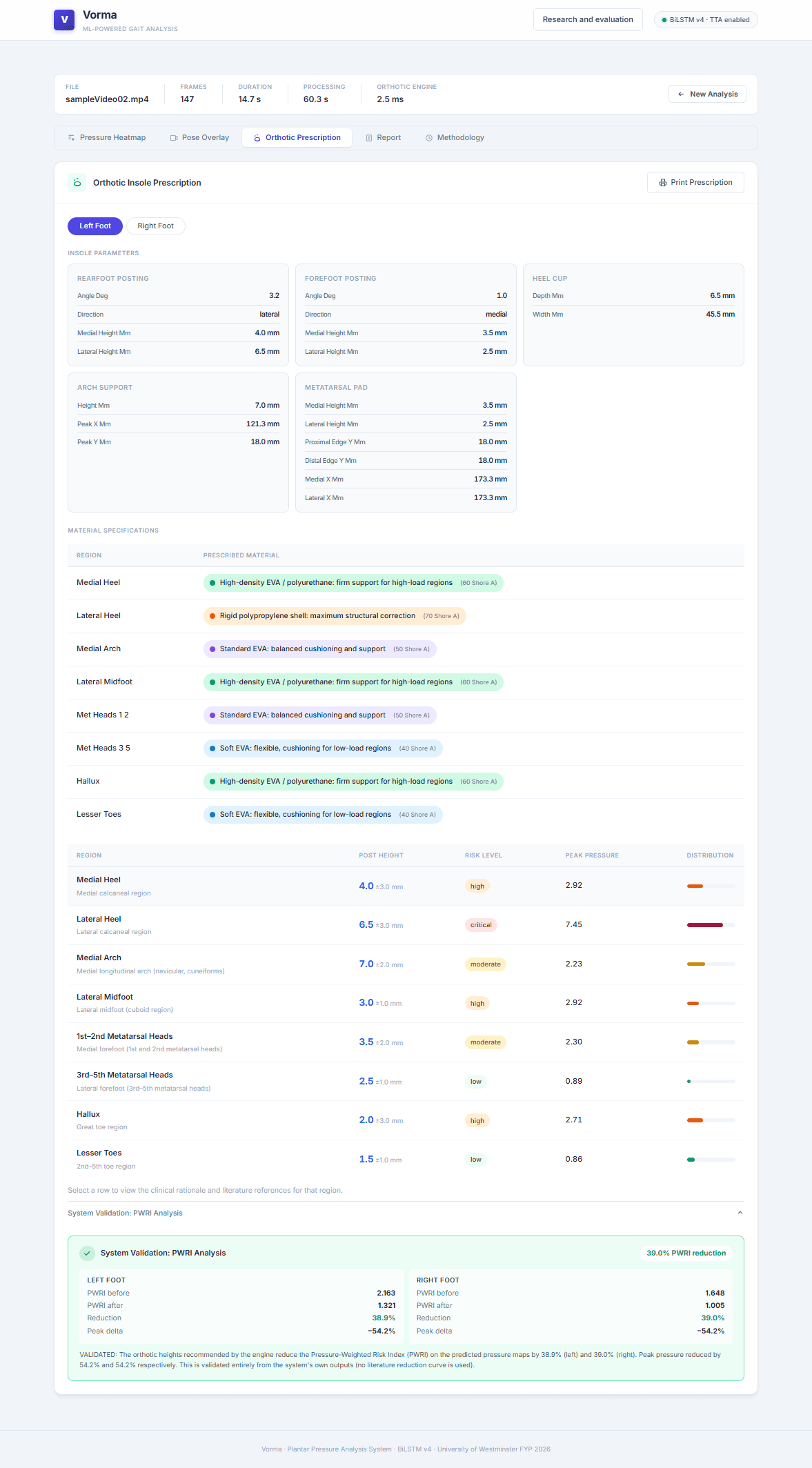Switch to the Pose Overlay tab
The width and height of the screenshot is (812, 1468).
pos(199,138)
